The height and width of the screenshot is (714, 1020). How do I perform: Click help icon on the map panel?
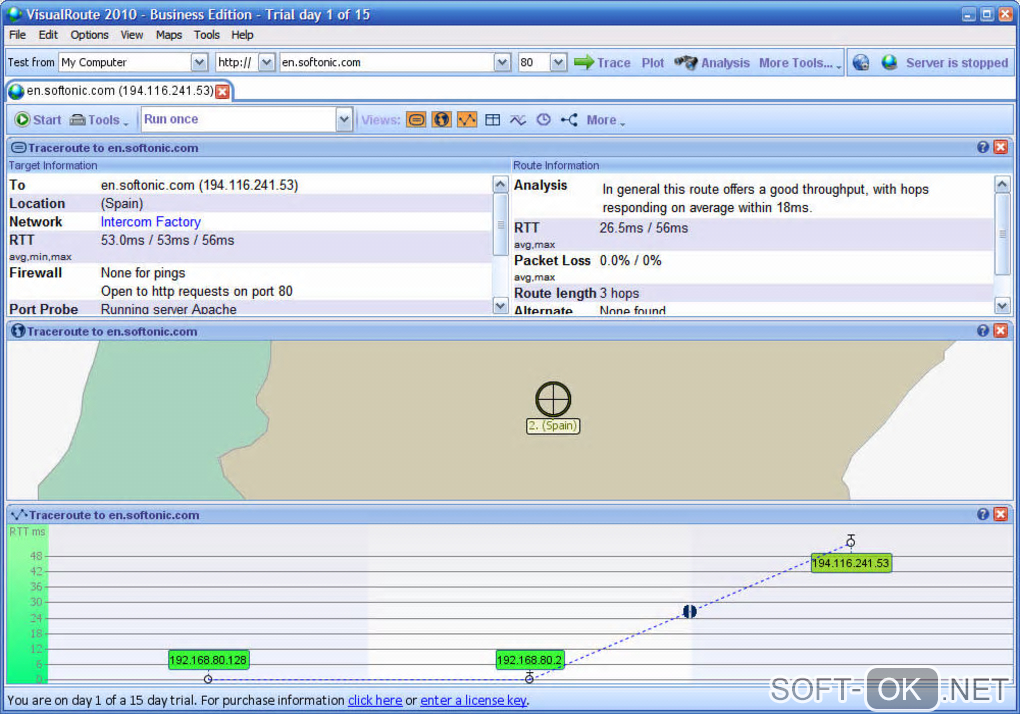[x=983, y=331]
